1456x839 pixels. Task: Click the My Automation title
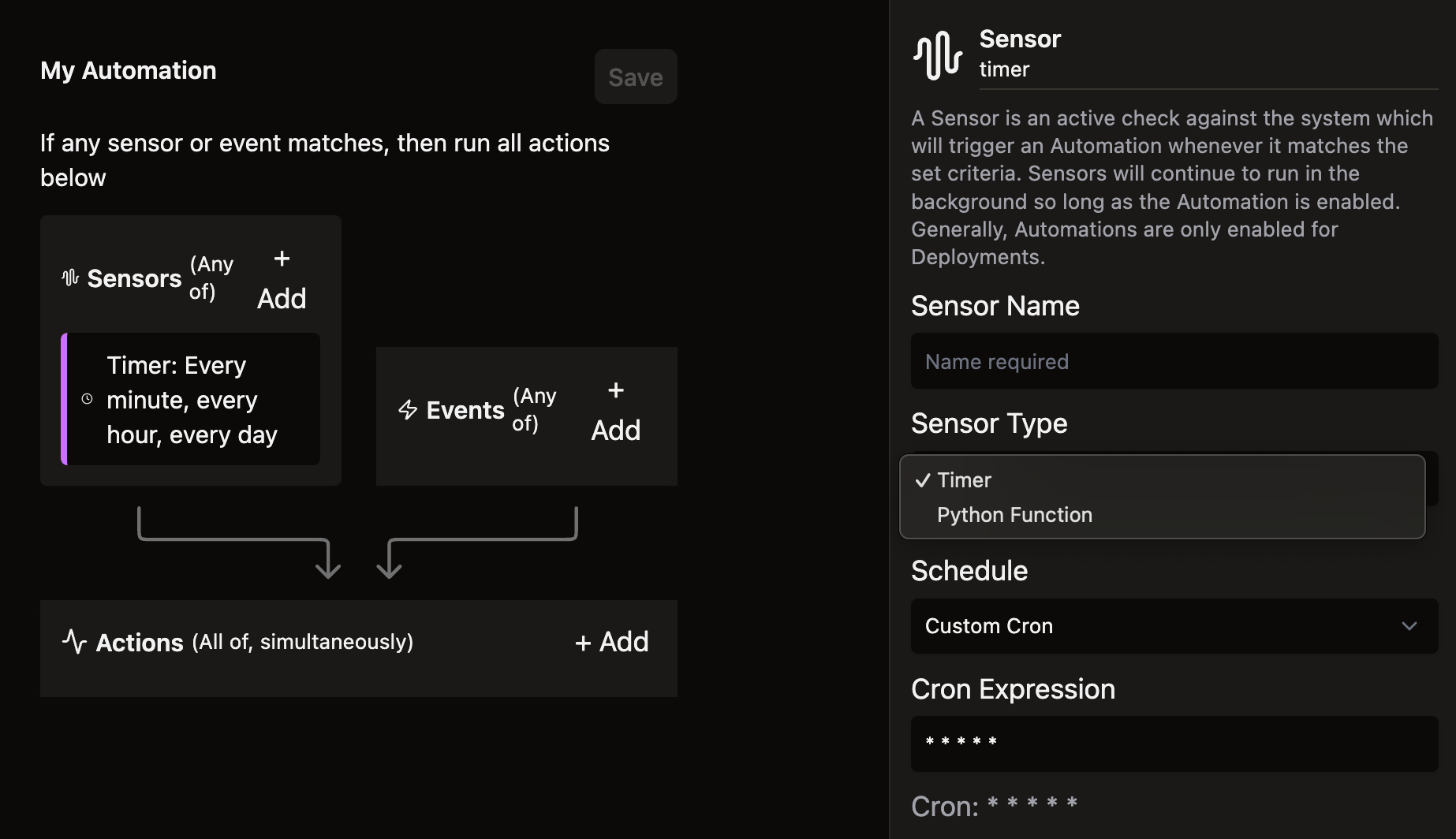click(x=129, y=70)
